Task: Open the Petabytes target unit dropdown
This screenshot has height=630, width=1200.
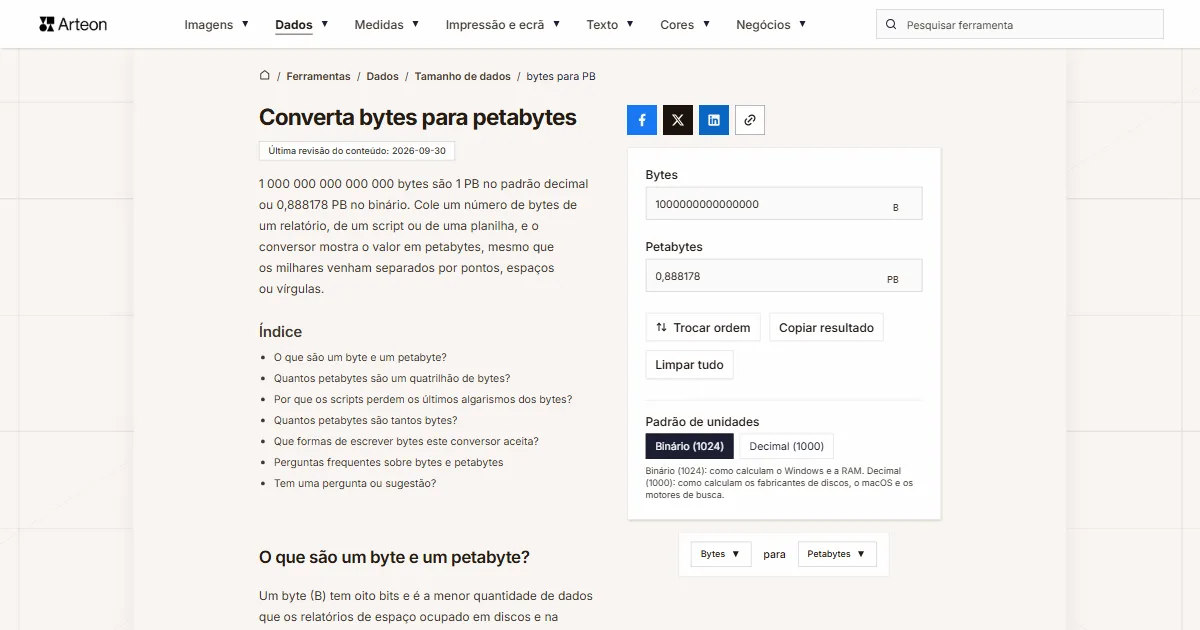Action: click(x=837, y=554)
